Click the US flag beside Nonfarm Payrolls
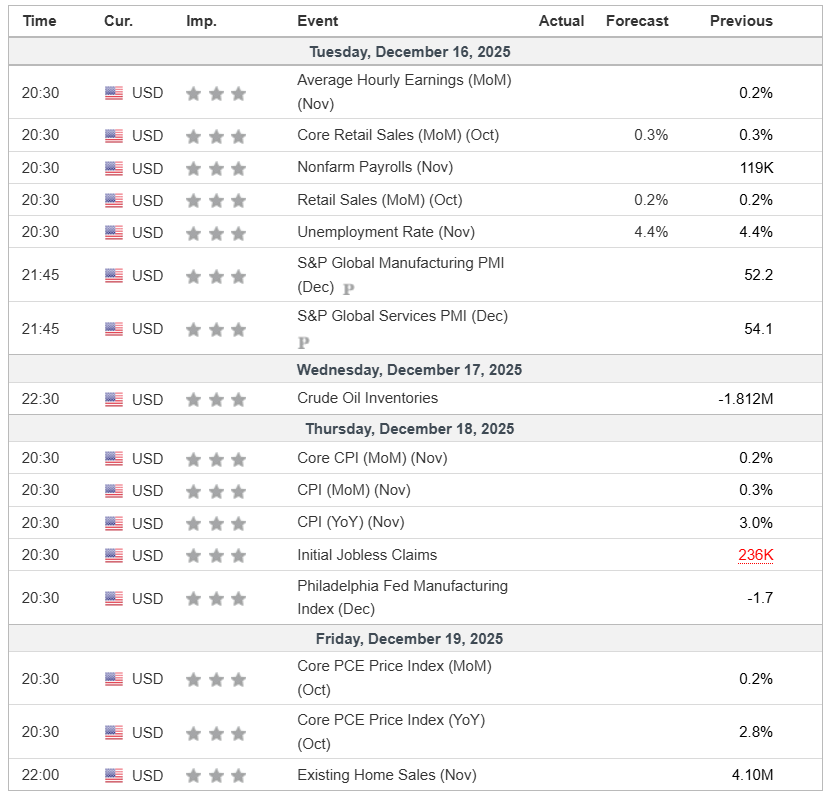This screenshot has width=834, height=798. click(114, 168)
